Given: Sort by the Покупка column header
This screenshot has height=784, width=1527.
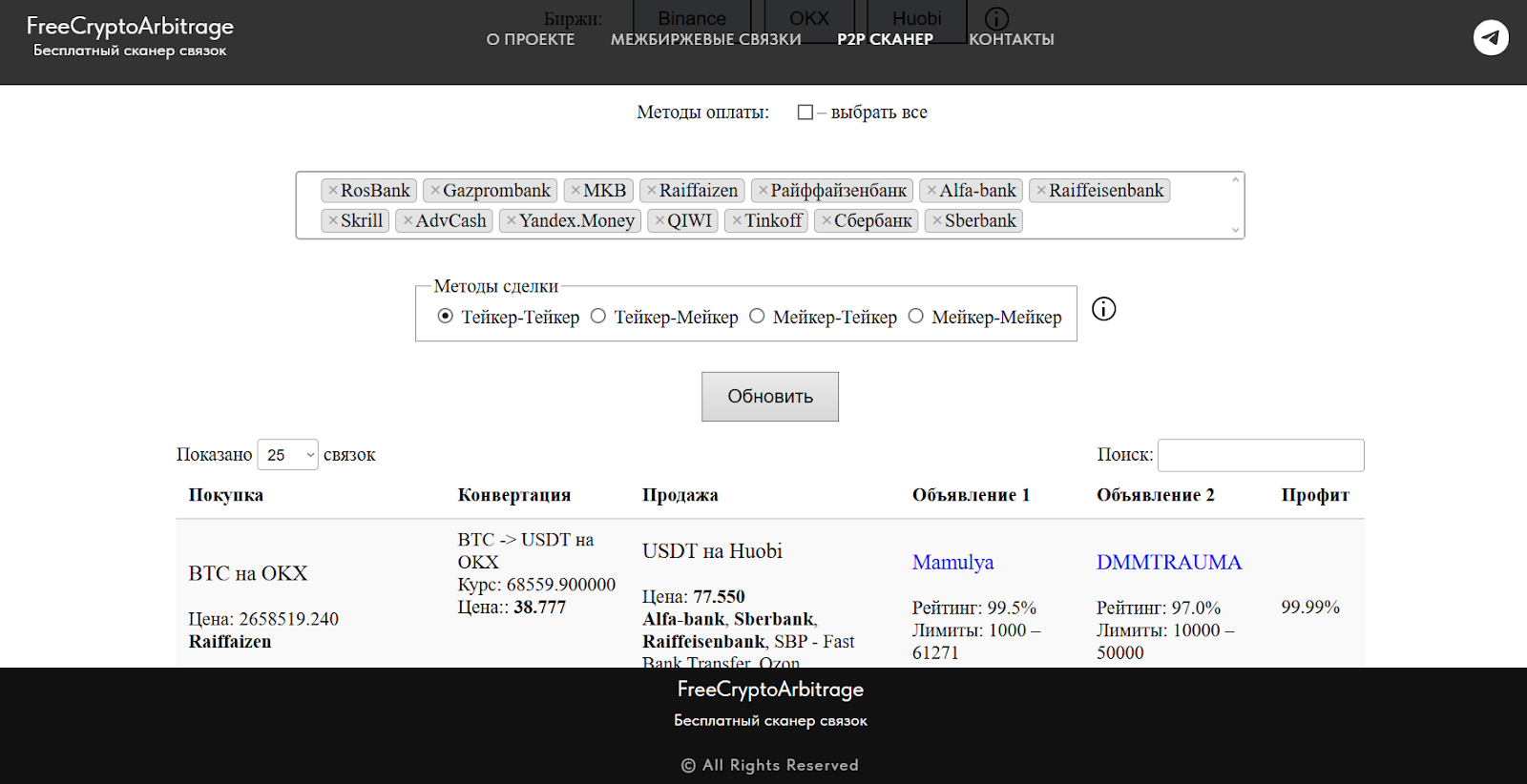Looking at the screenshot, I should pyautogui.click(x=226, y=495).
